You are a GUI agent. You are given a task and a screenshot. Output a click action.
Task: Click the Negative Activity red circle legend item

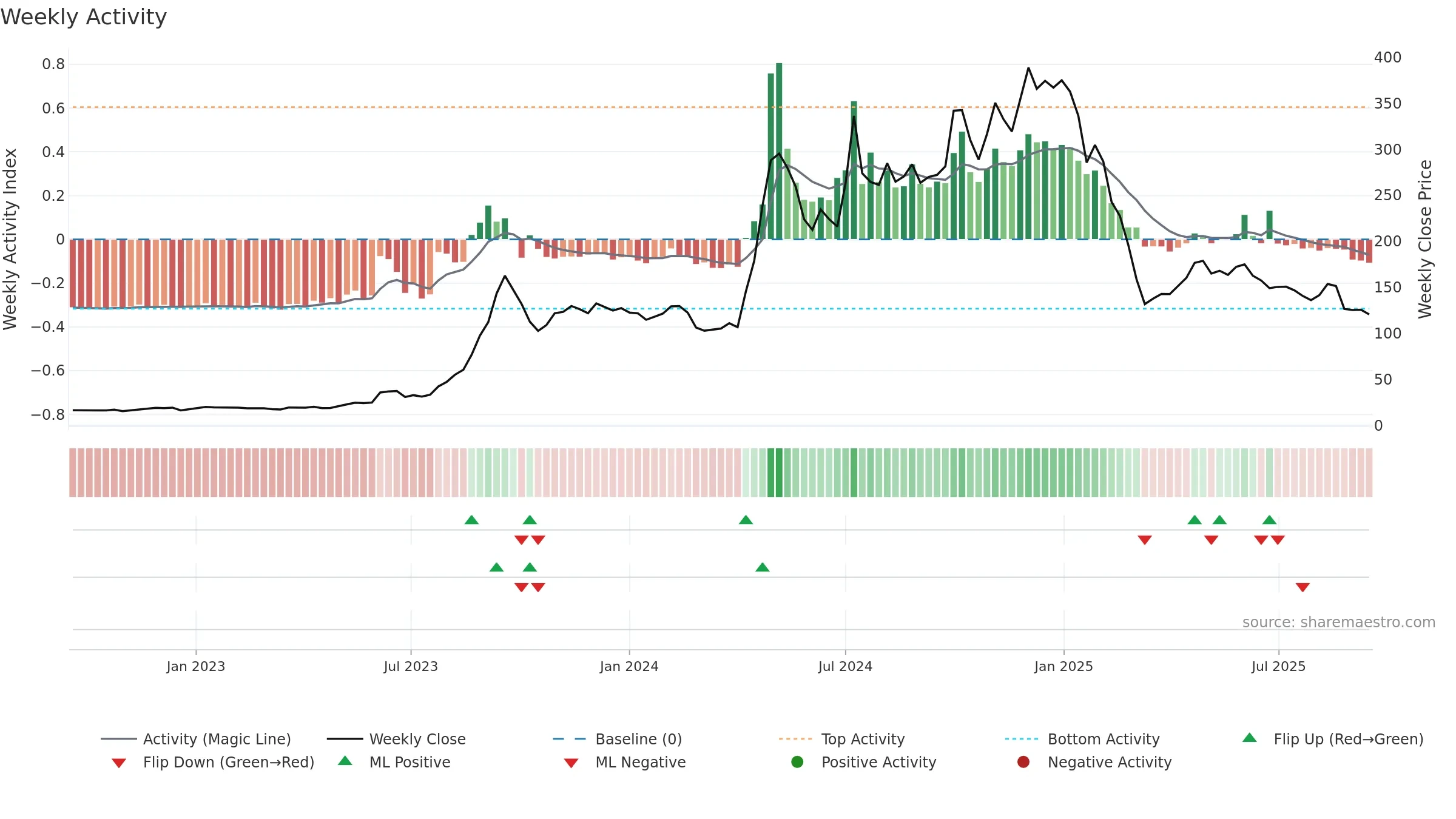click(x=1094, y=762)
